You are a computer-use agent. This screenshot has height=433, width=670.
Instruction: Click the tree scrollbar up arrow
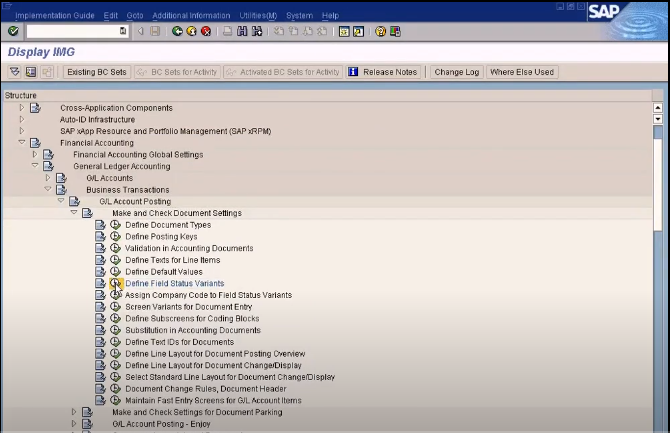[x=658, y=108]
